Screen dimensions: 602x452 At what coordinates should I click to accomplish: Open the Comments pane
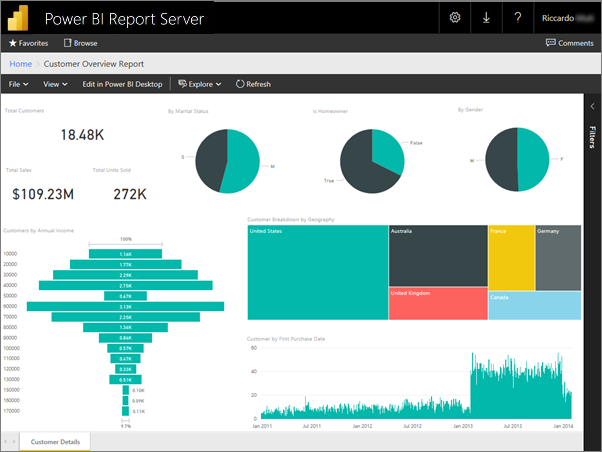click(x=569, y=43)
